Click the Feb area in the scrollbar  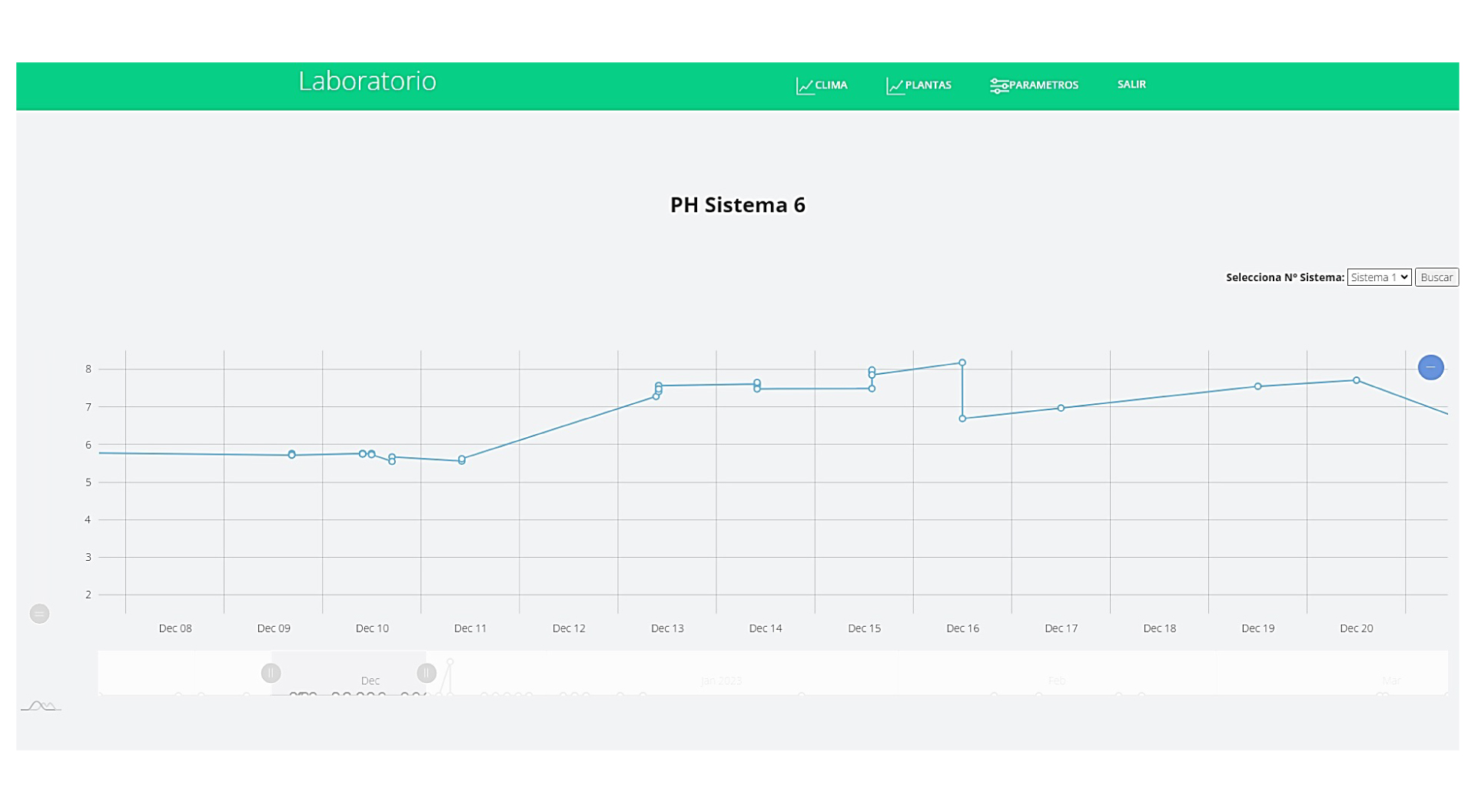pyautogui.click(x=1056, y=680)
